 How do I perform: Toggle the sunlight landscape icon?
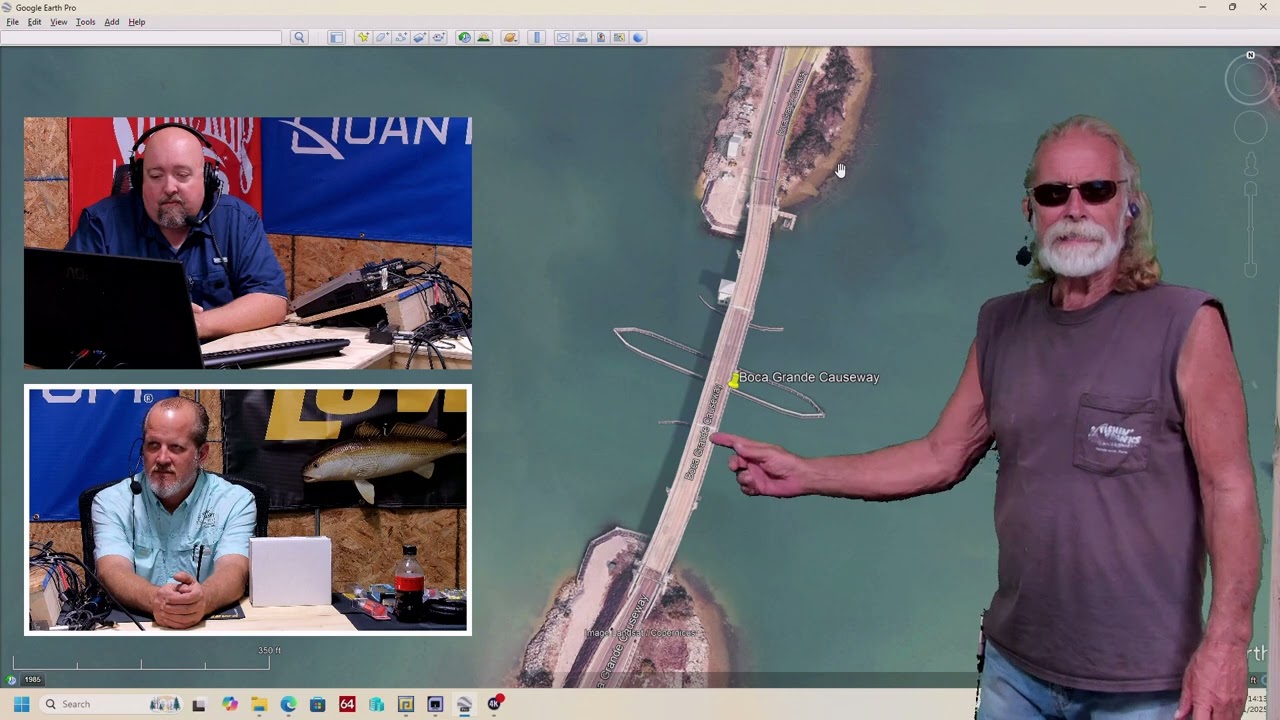pos(484,37)
